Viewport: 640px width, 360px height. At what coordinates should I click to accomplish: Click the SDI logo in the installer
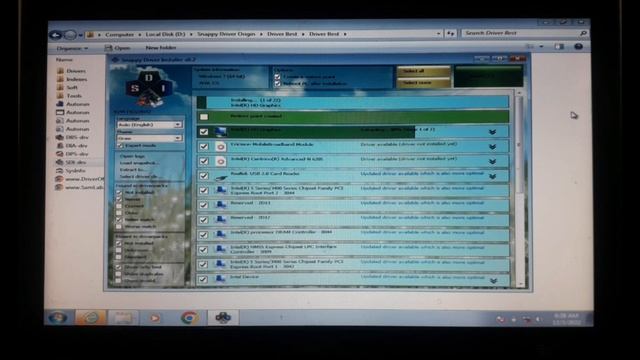point(149,88)
